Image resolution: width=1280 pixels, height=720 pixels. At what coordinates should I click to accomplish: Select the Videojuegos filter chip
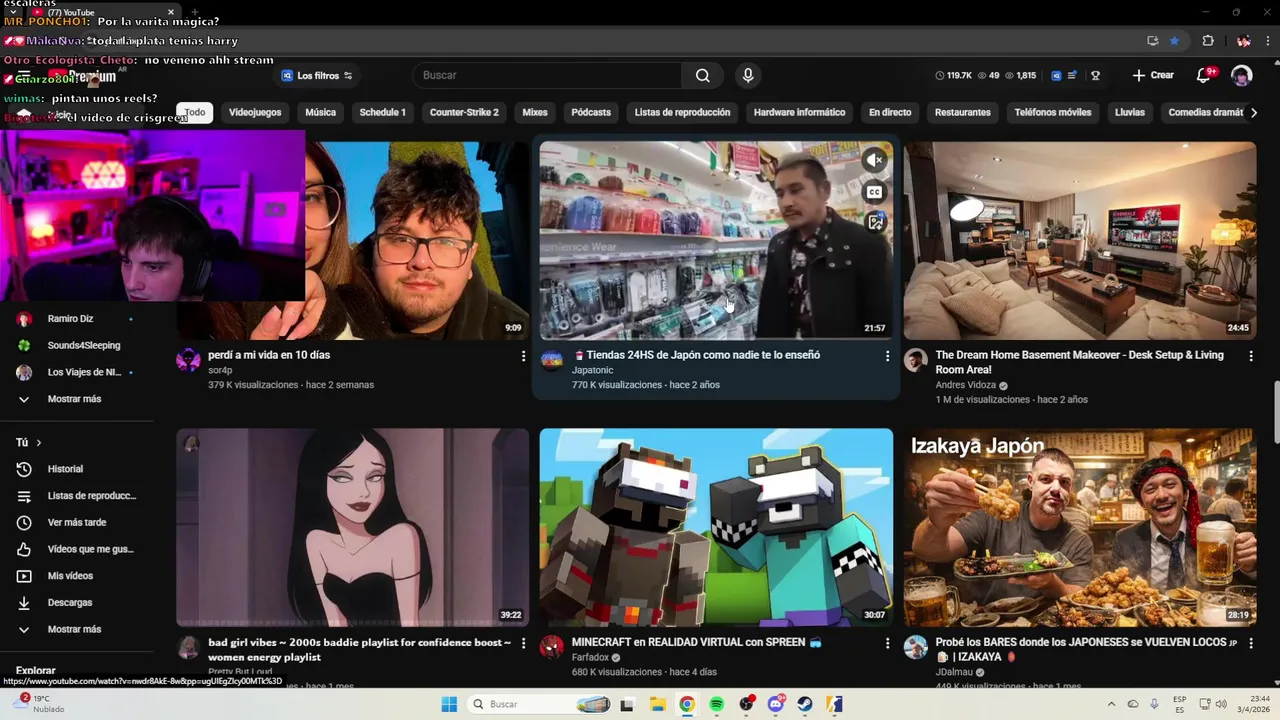[255, 112]
